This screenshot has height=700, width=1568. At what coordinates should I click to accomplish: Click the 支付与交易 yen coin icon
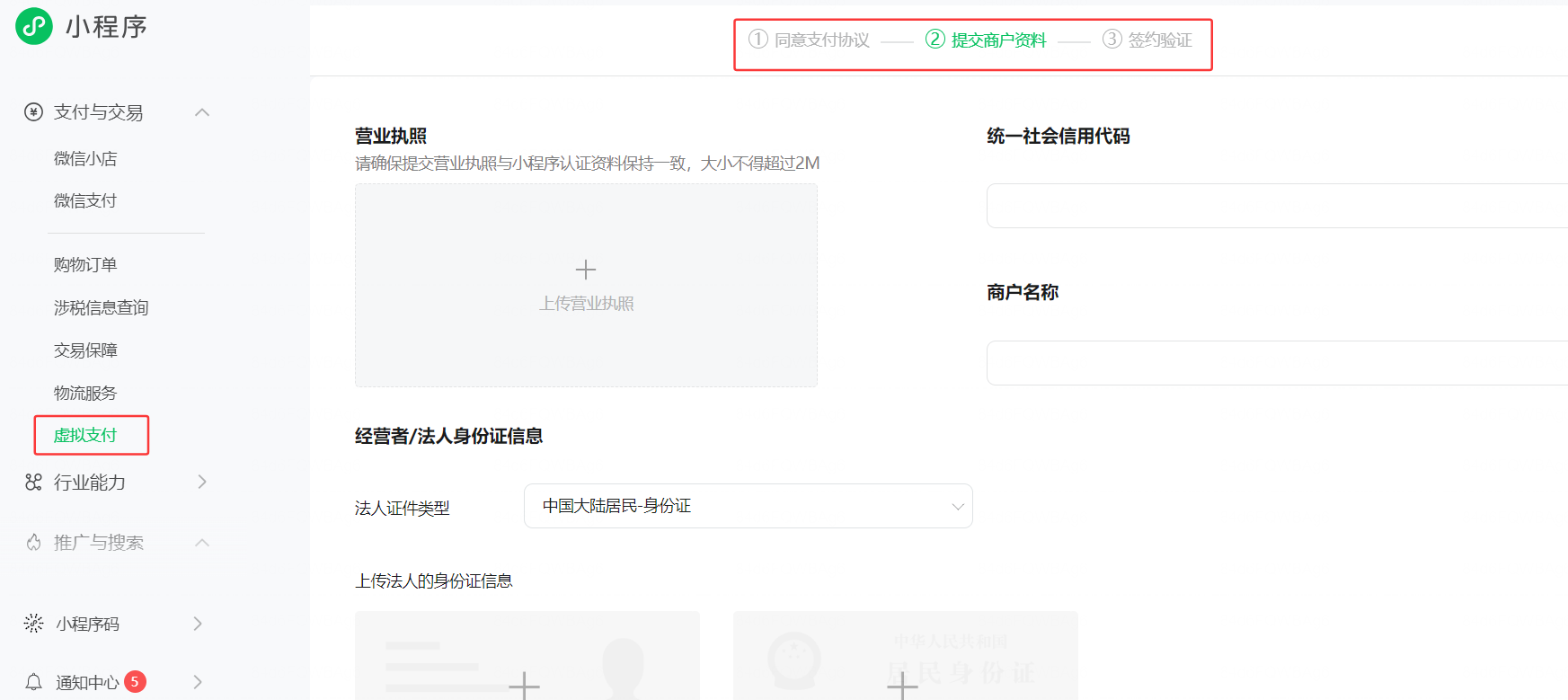[33, 112]
